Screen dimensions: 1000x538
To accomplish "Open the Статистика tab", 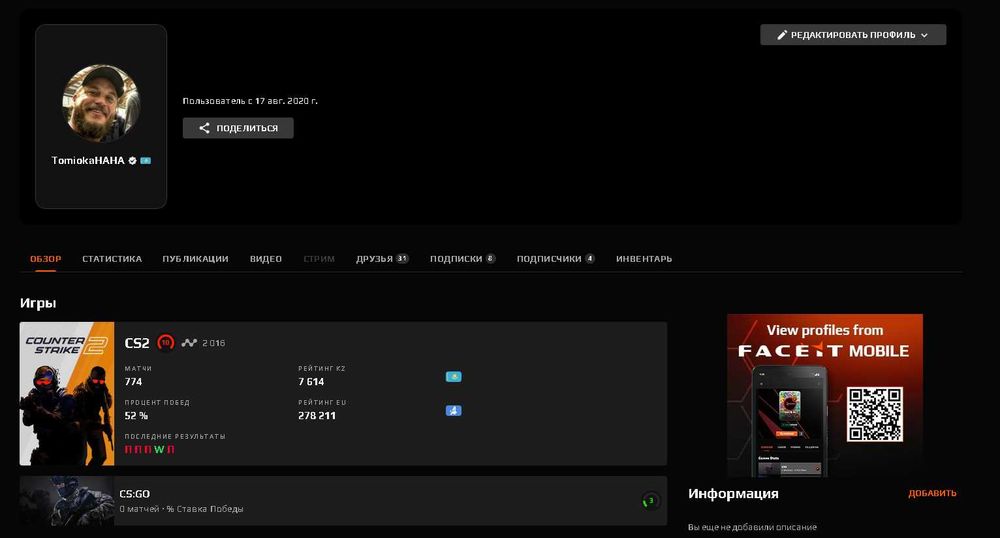I will click(x=112, y=259).
